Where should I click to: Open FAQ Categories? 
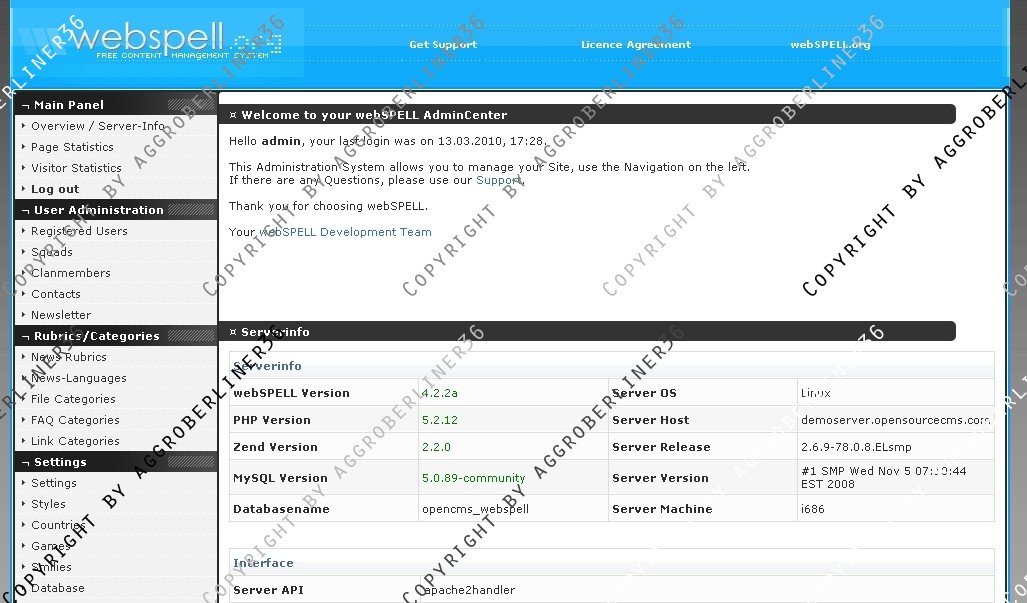tap(75, 420)
